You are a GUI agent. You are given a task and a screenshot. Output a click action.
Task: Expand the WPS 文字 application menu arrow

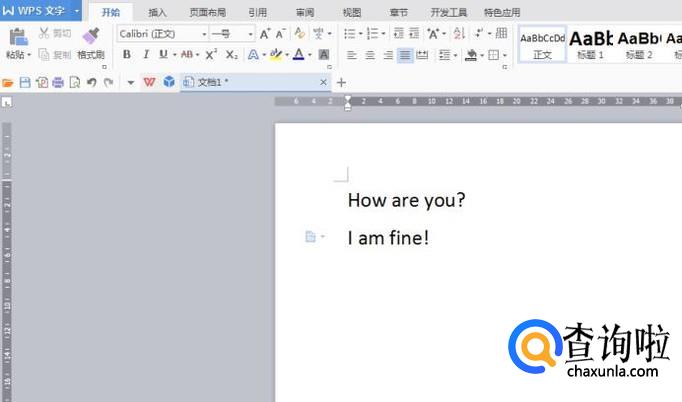coord(76,12)
